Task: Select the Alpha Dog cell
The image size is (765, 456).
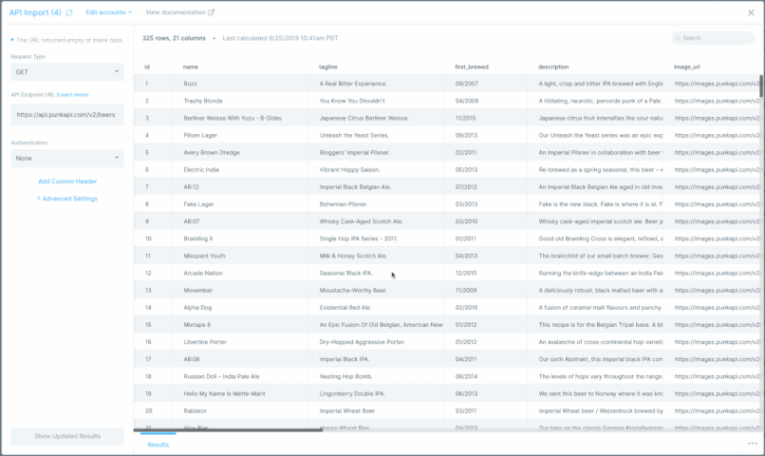Action: coord(240,308)
